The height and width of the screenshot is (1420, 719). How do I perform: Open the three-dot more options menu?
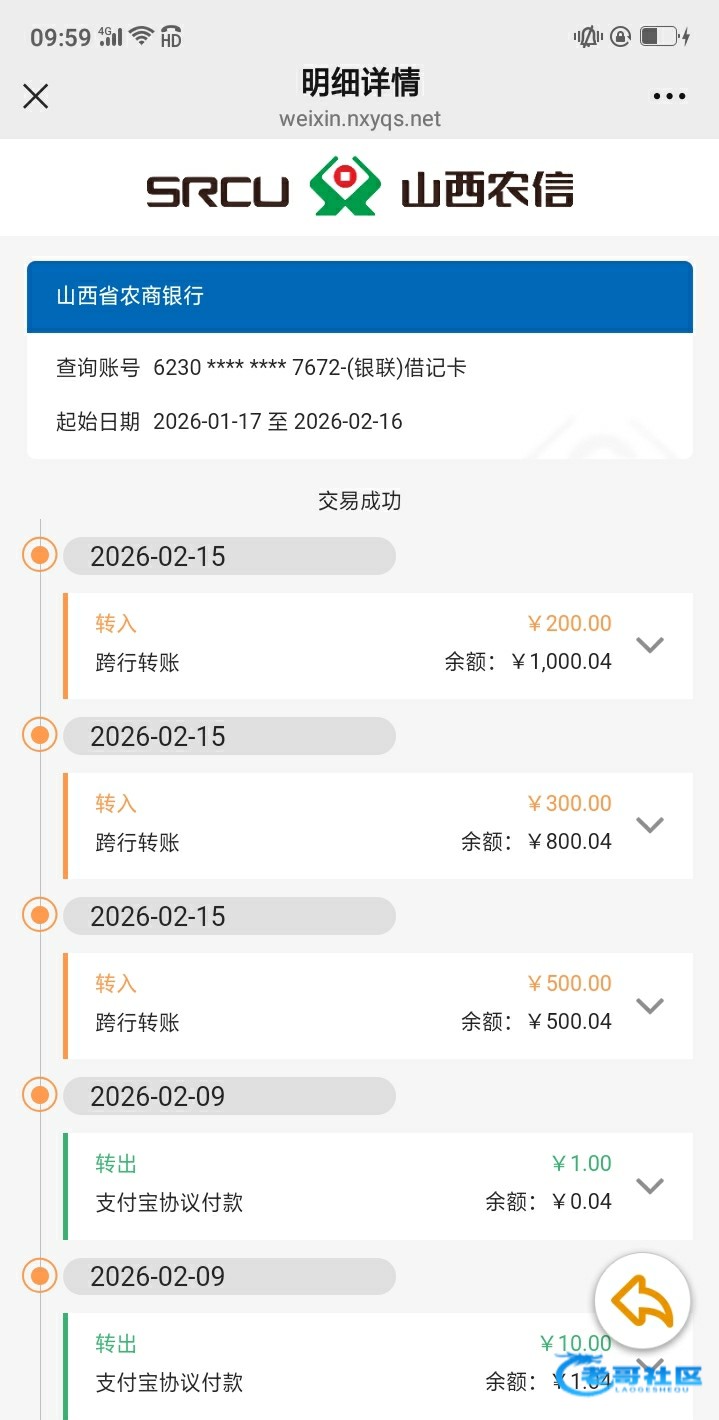click(669, 96)
